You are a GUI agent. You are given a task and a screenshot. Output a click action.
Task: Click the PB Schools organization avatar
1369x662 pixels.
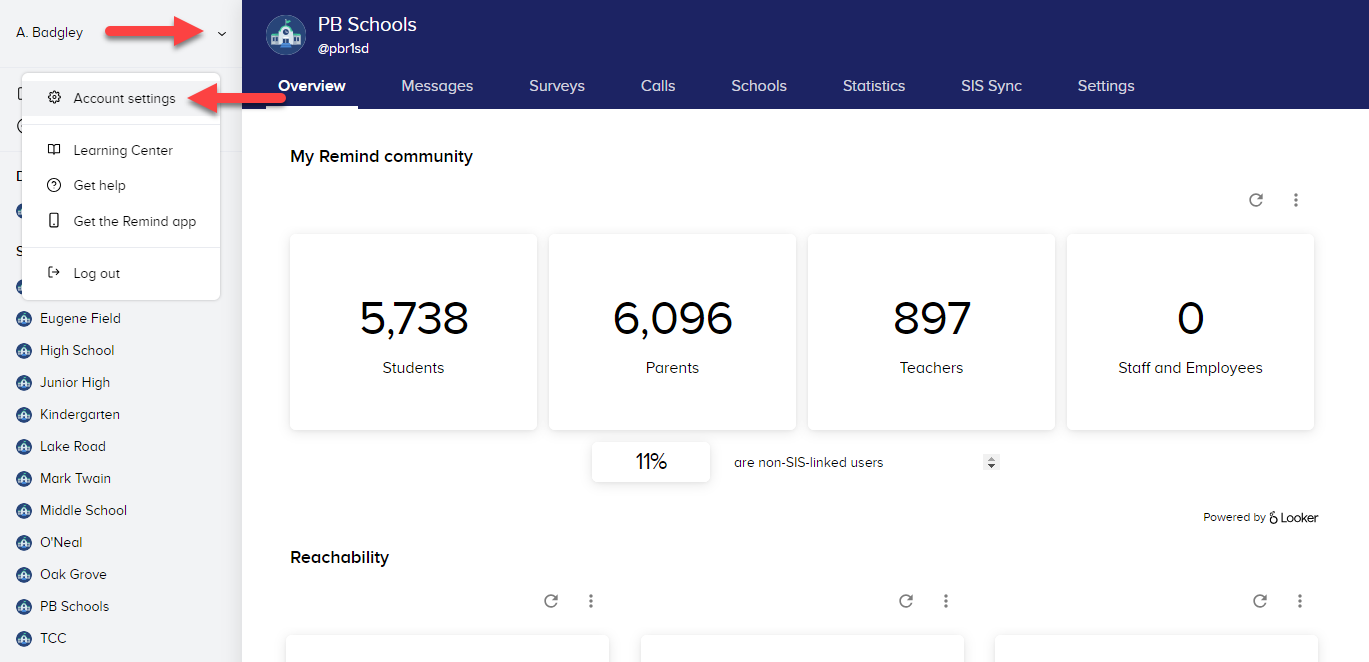coord(285,35)
